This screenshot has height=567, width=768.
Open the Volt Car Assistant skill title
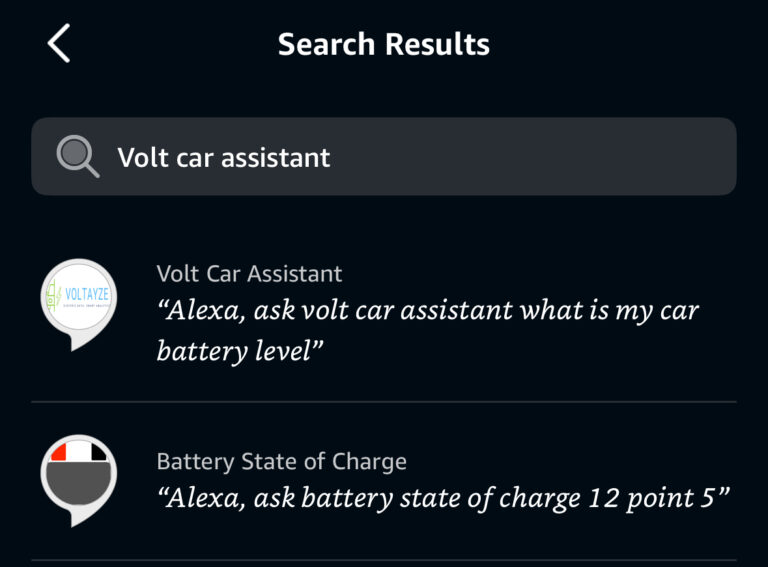coord(249,273)
